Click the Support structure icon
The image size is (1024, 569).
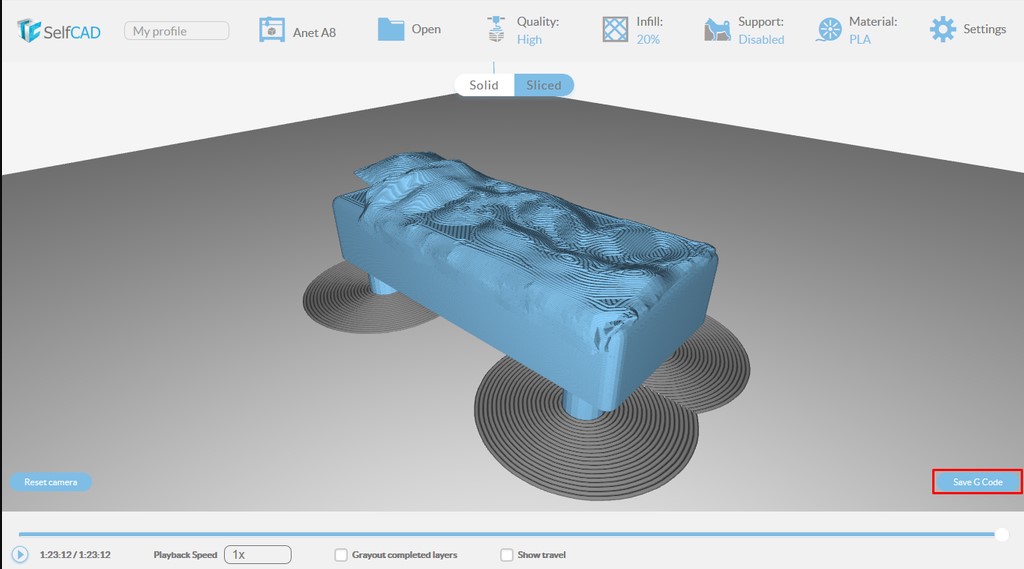717,29
